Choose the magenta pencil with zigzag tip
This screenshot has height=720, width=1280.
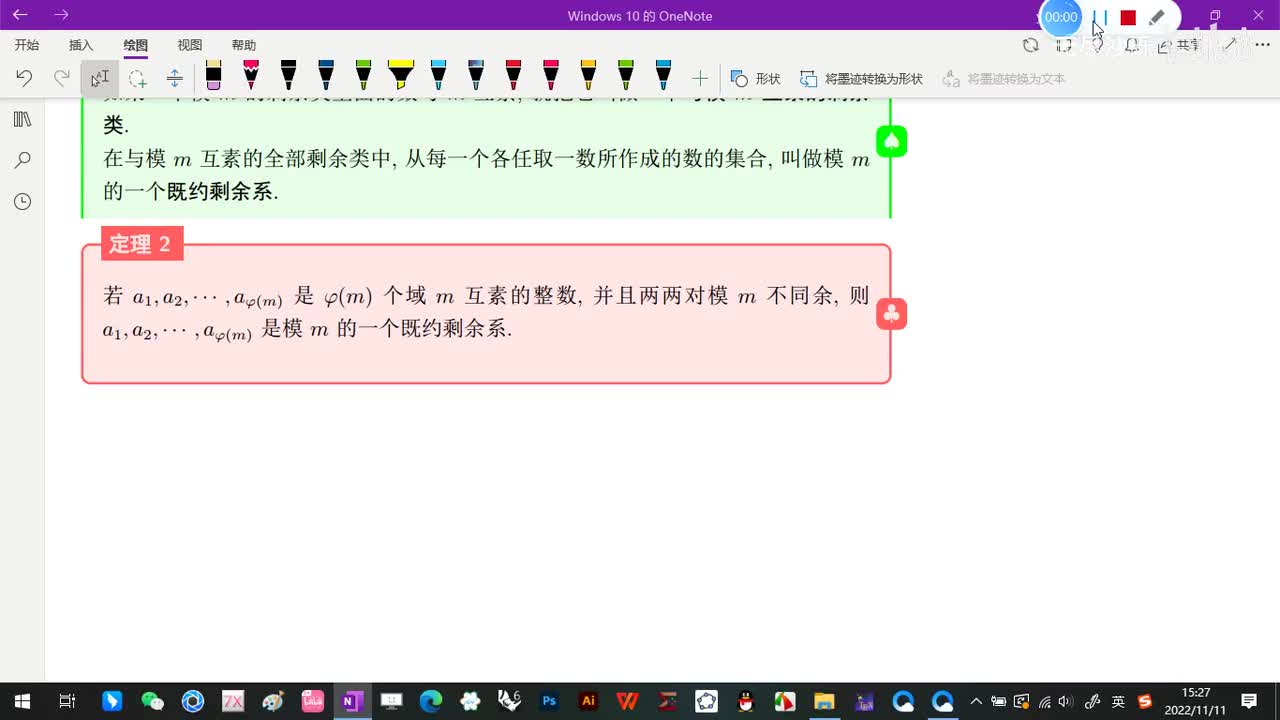(x=251, y=77)
